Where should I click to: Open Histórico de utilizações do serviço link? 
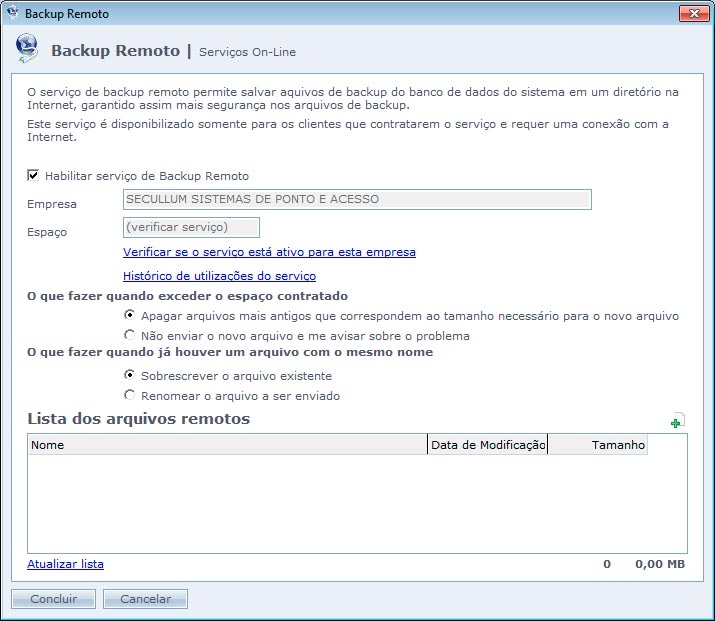tap(219, 276)
